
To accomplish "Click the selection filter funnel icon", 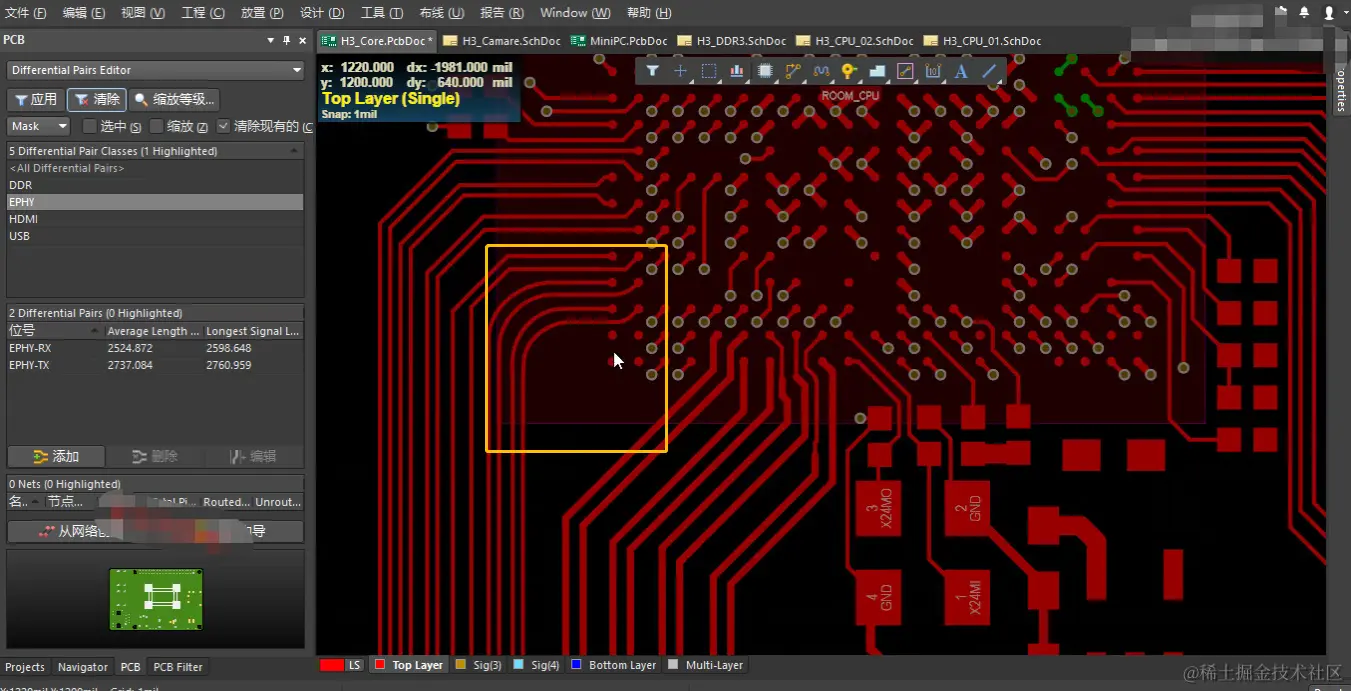I will click(652, 71).
